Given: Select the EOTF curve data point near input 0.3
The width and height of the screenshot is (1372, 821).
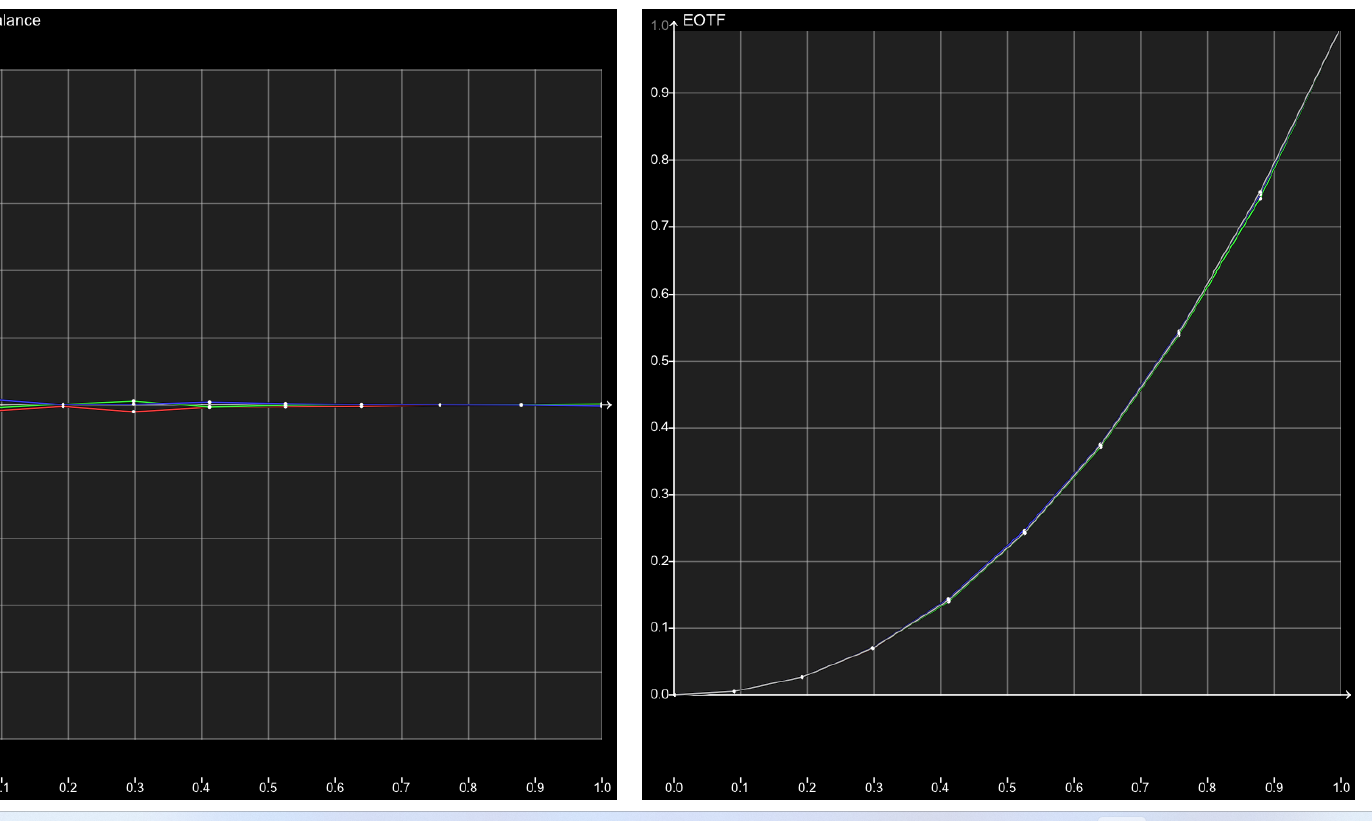Looking at the screenshot, I should point(873,648).
